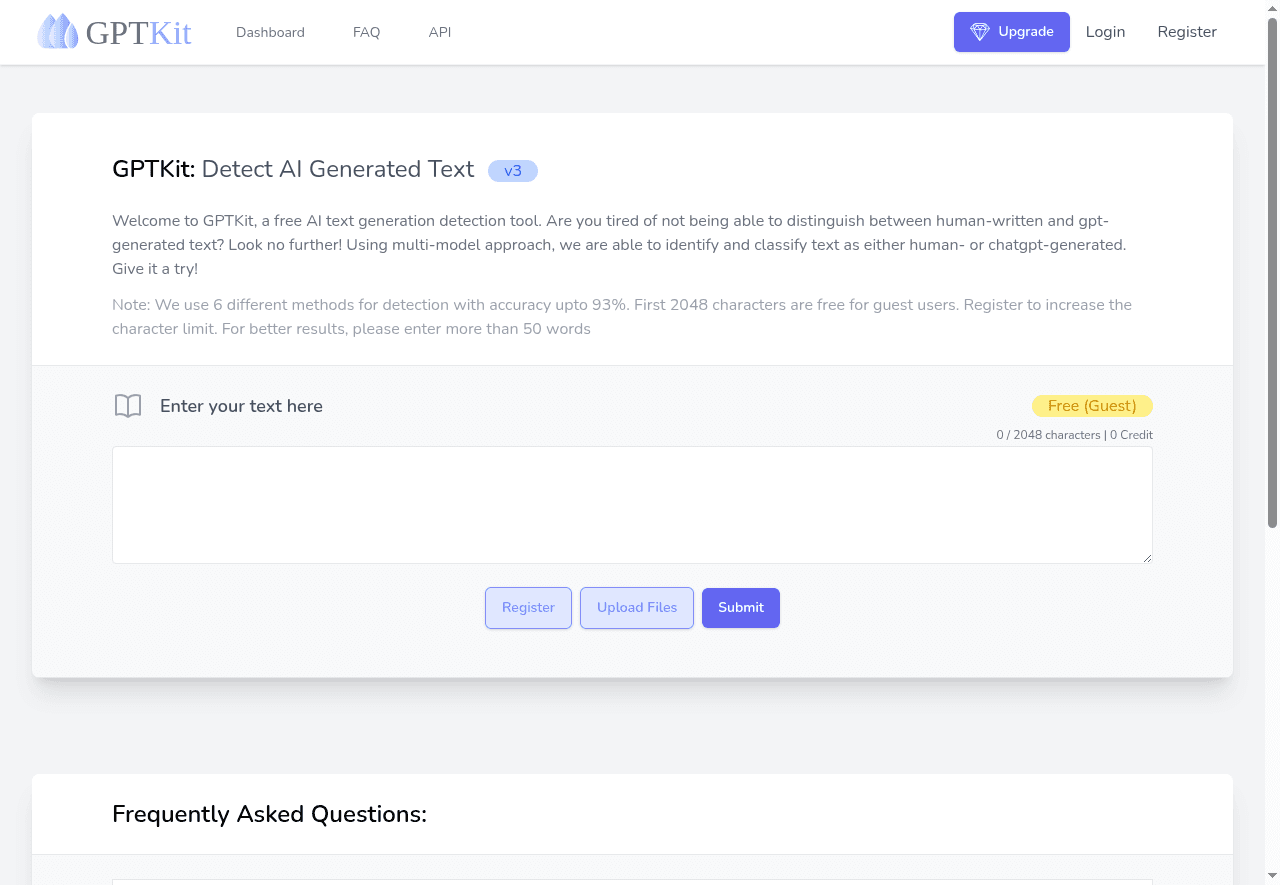Click the v3 version badge

click(x=512, y=170)
